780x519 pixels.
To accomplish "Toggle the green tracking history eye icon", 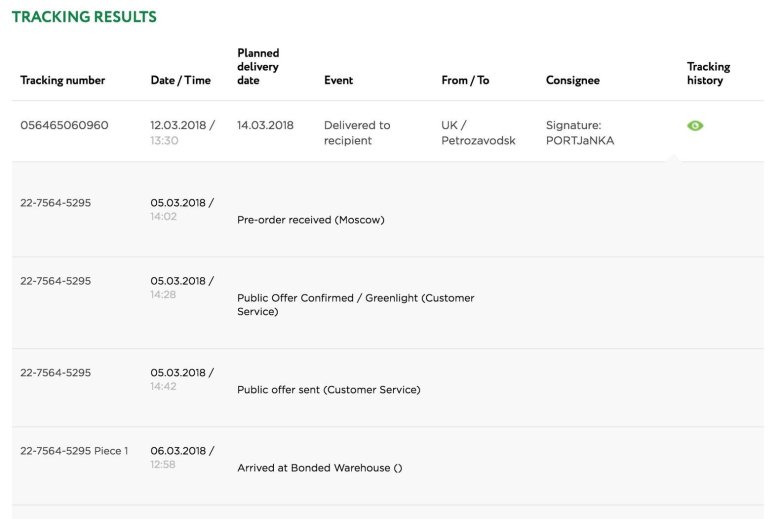I will pyautogui.click(x=695, y=125).
